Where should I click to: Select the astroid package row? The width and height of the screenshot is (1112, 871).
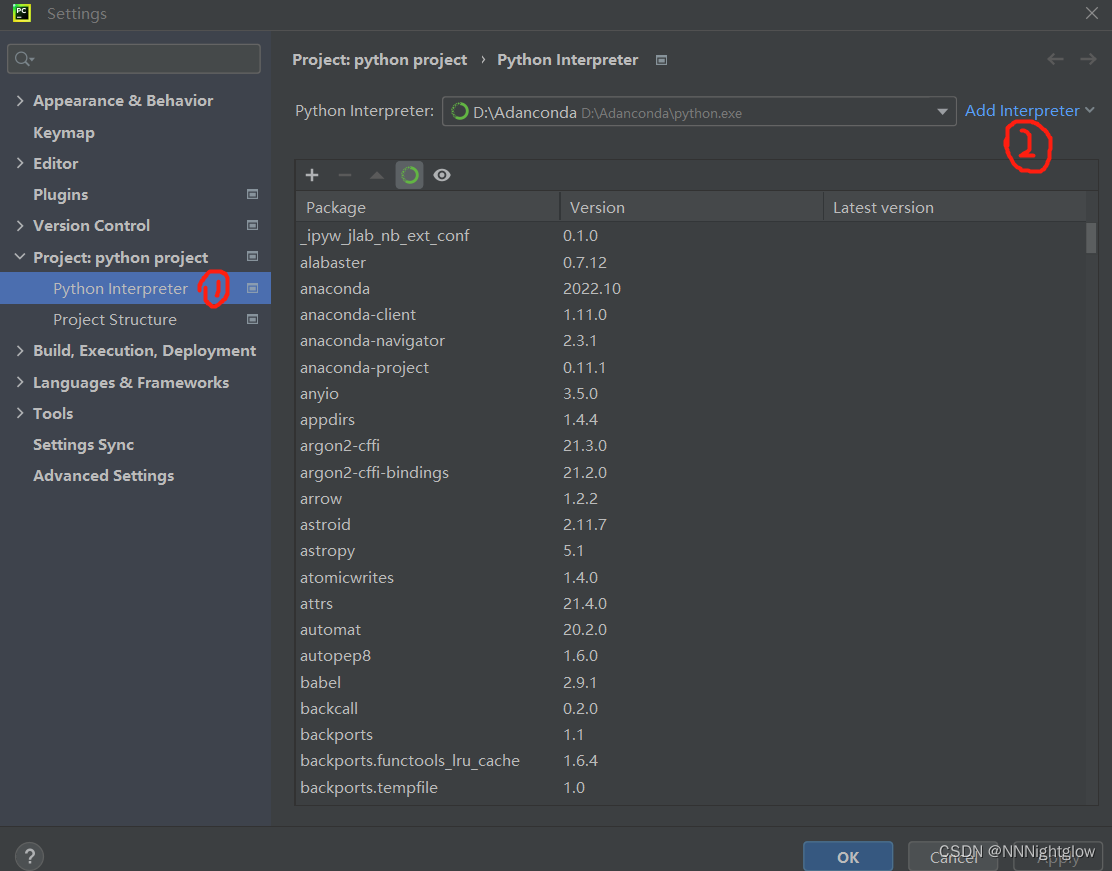[x=691, y=524]
